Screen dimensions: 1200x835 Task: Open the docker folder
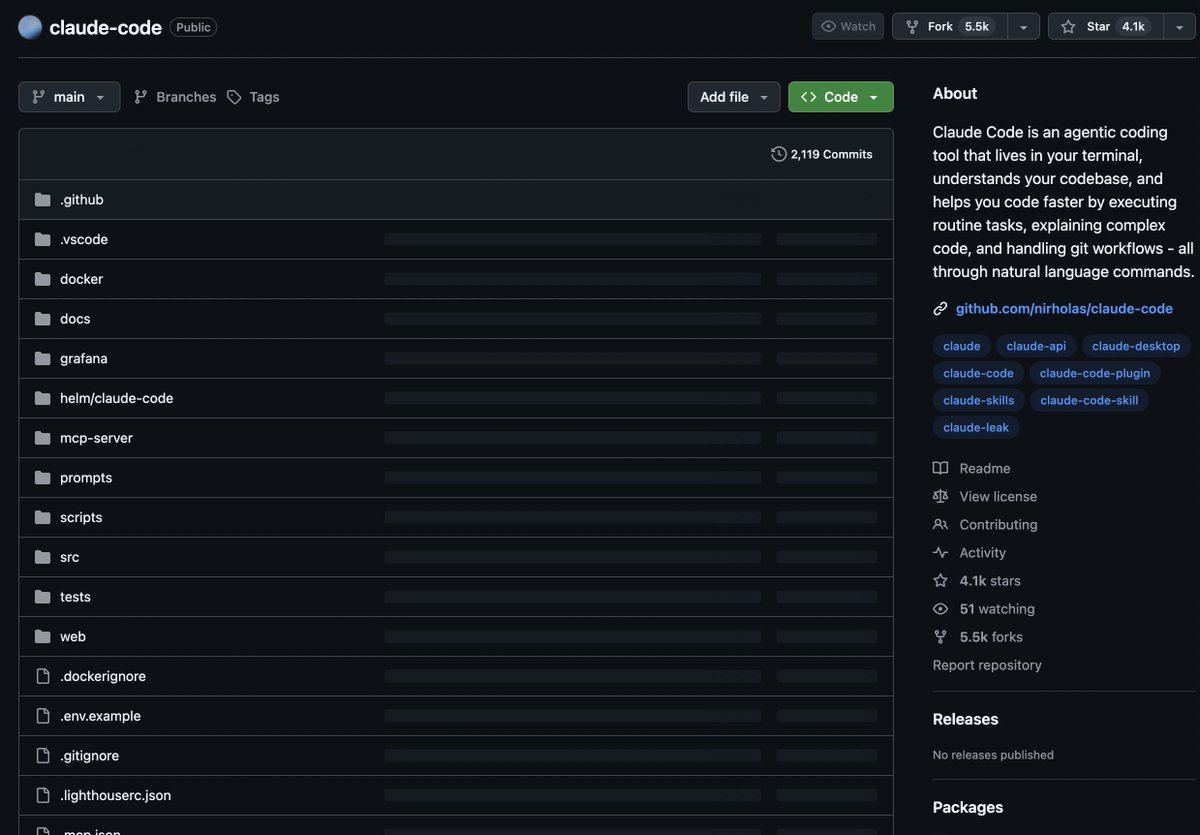tap(81, 279)
